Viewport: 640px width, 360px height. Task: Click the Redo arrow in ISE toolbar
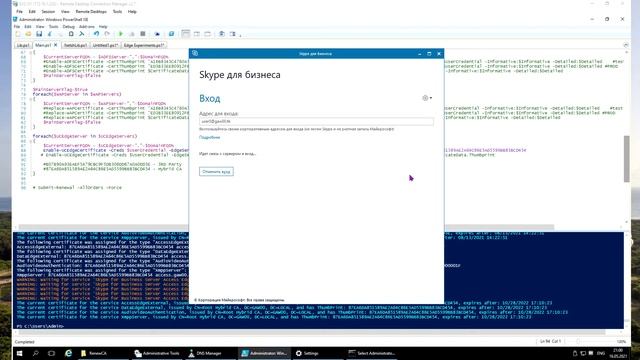[107, 34]
